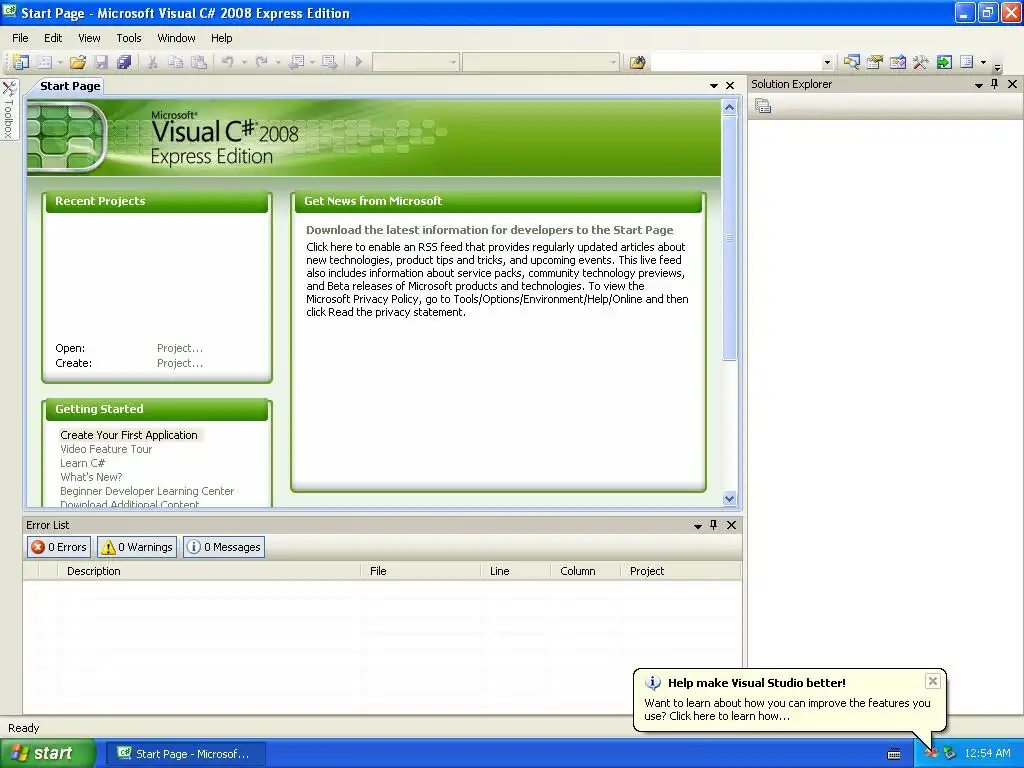Viewport: 1024px width, 768px height.
Task: Open the Object Browser toolbar icon
Action: pos(898,62)
